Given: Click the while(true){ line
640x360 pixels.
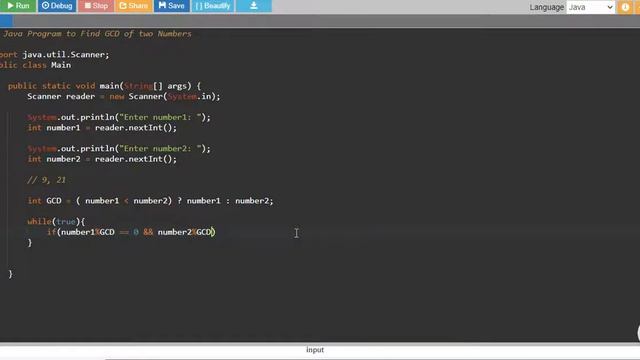Looking at the screenshot, I should 56,222.
